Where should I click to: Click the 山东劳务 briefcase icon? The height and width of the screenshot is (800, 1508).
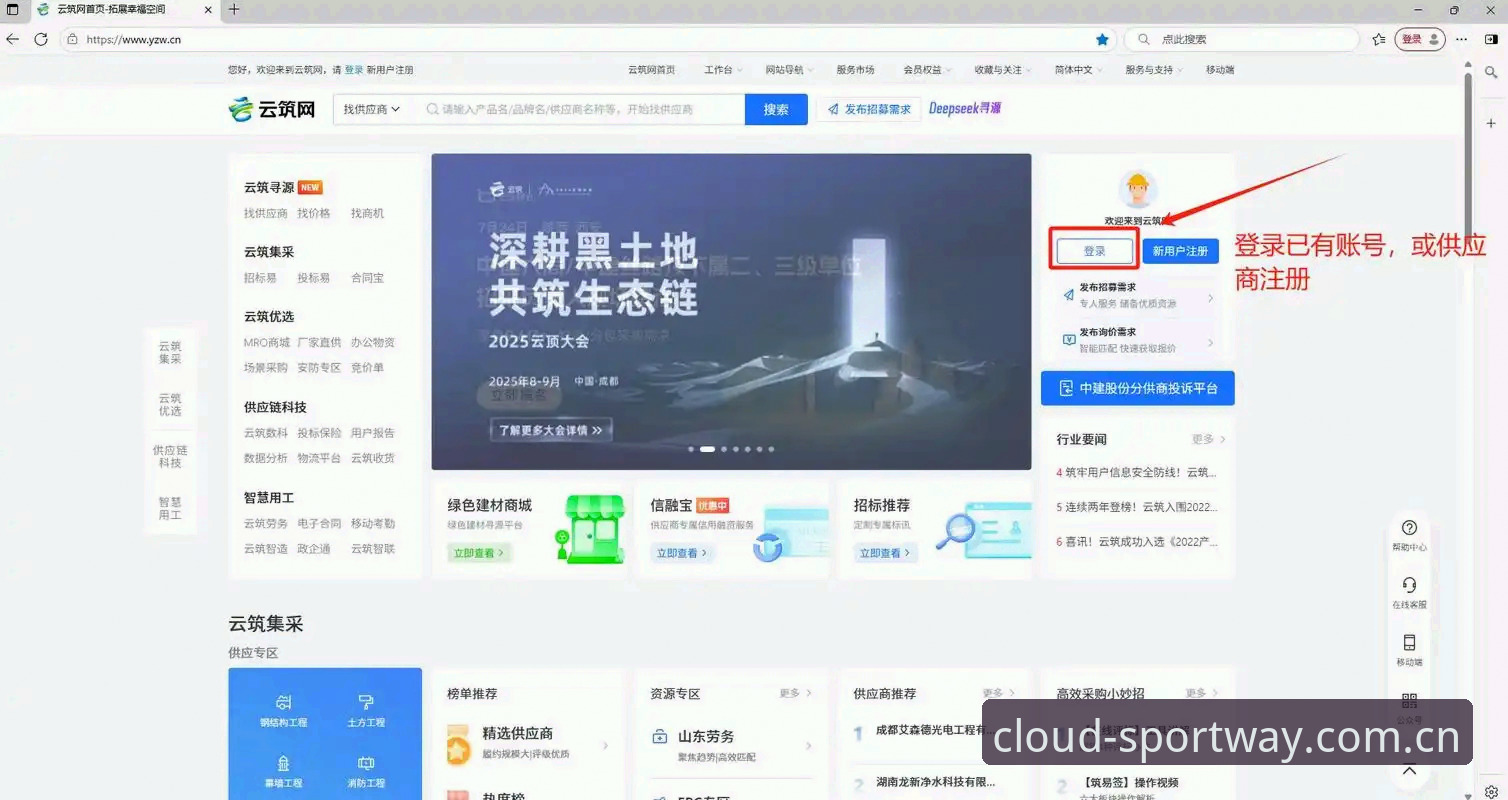pyautogui.click(x=660, y=737)
